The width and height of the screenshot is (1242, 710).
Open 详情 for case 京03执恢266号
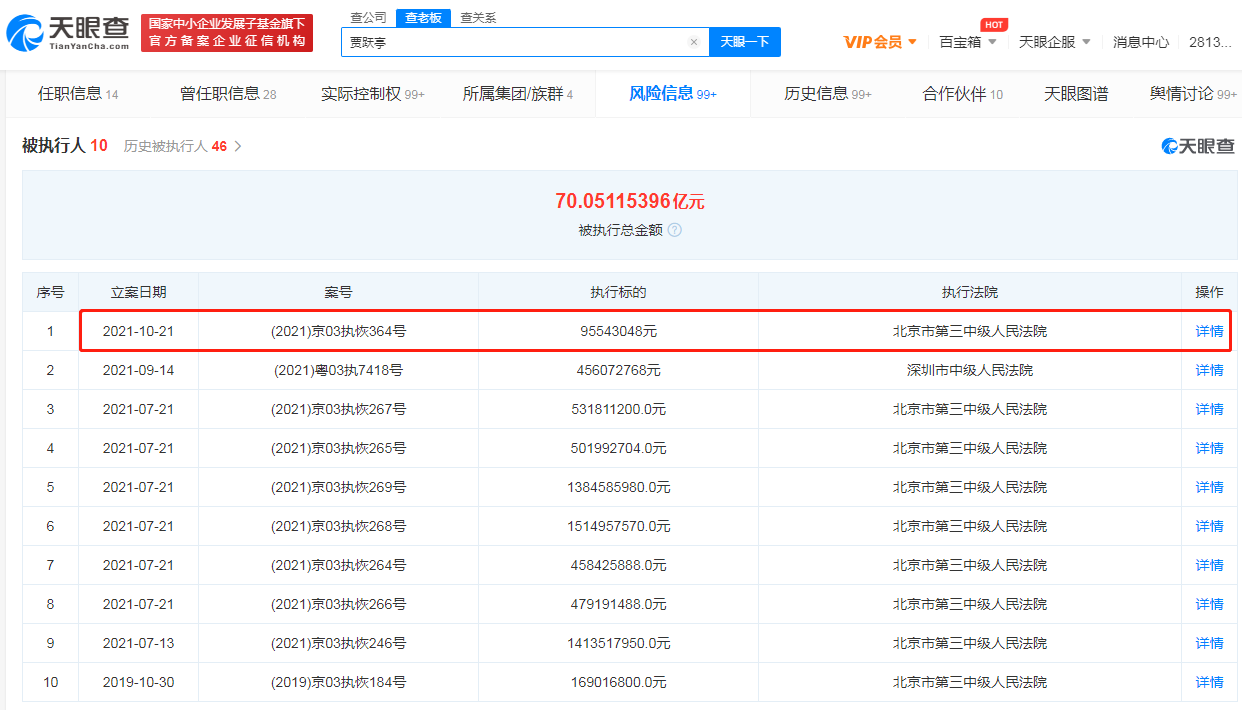tap(1210, 604)
